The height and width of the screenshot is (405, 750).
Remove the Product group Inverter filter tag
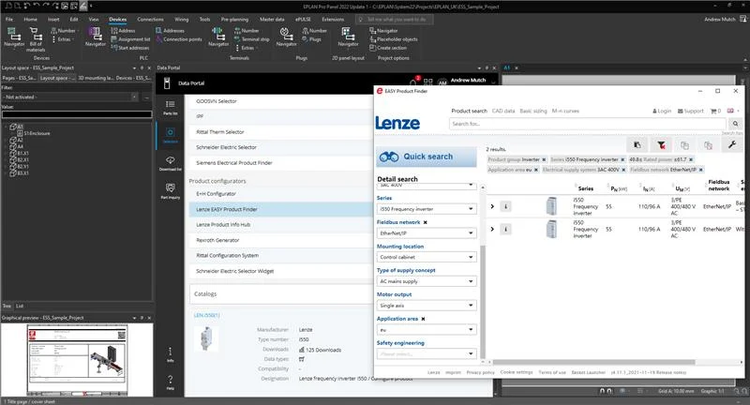pyautogui.click(x=544, y=160)
